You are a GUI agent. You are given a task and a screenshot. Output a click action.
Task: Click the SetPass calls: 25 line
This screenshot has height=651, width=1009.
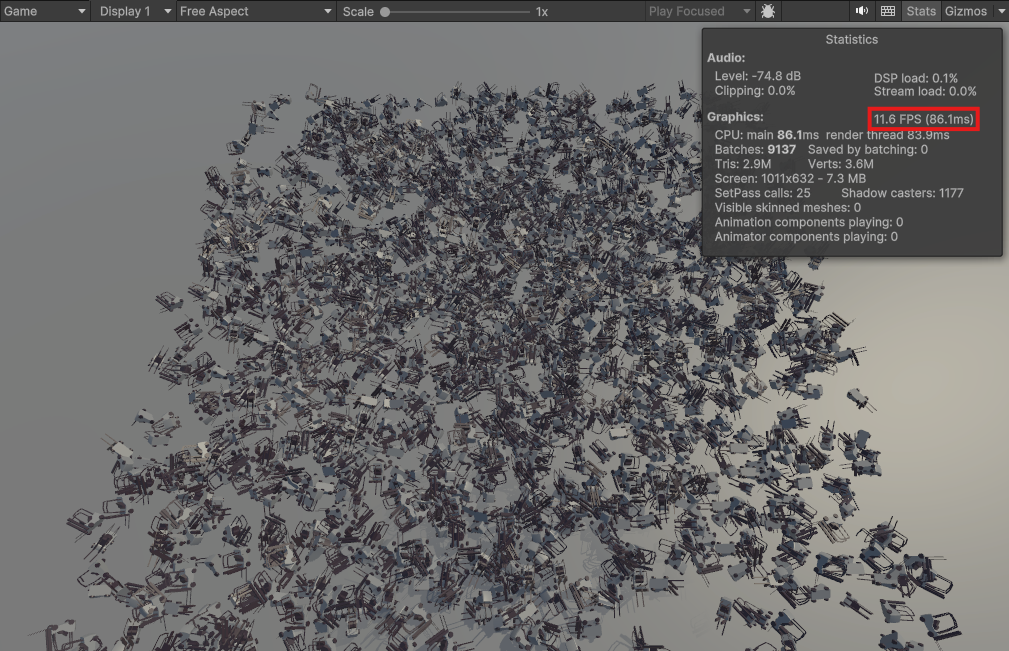point(763,193)
